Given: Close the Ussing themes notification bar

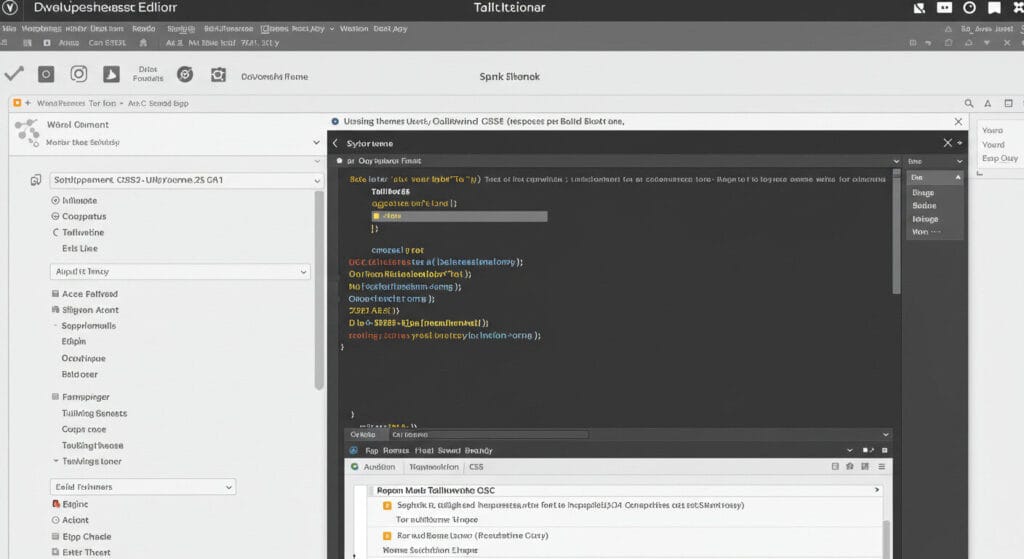Looking at the screenshot, I should [x=958, y=121].
